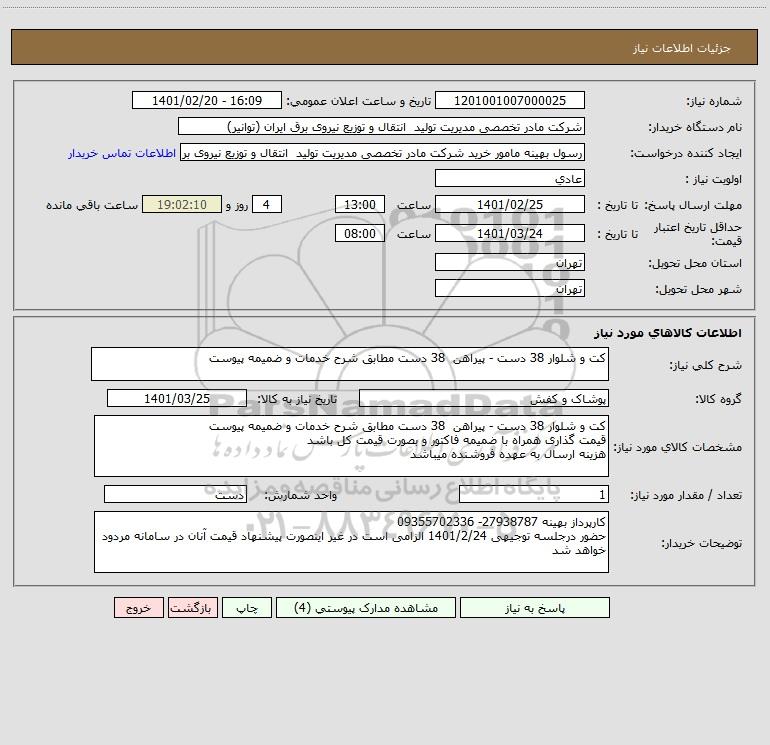Viewport: 770px width, 745px height.
Task: Select the شماره نیاز field 1201001007000025
Action: pyautogui.click(x=510, y=100)
